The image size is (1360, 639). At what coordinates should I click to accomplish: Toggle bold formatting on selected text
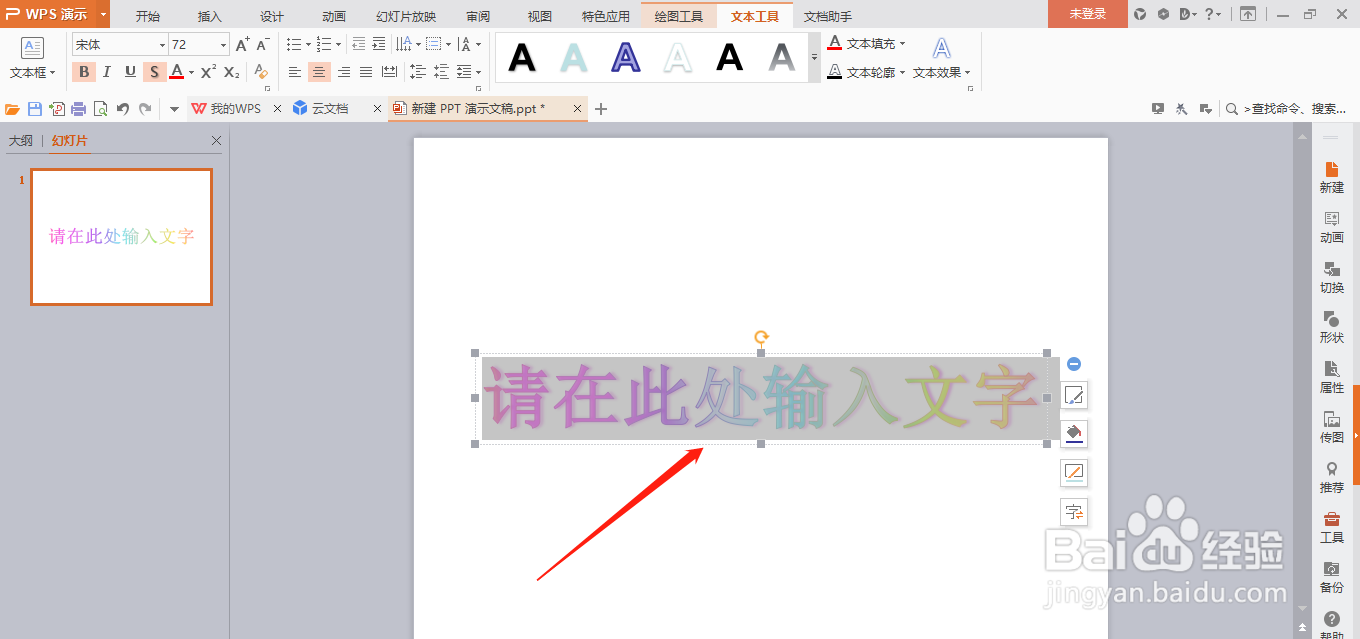(84, 71)
